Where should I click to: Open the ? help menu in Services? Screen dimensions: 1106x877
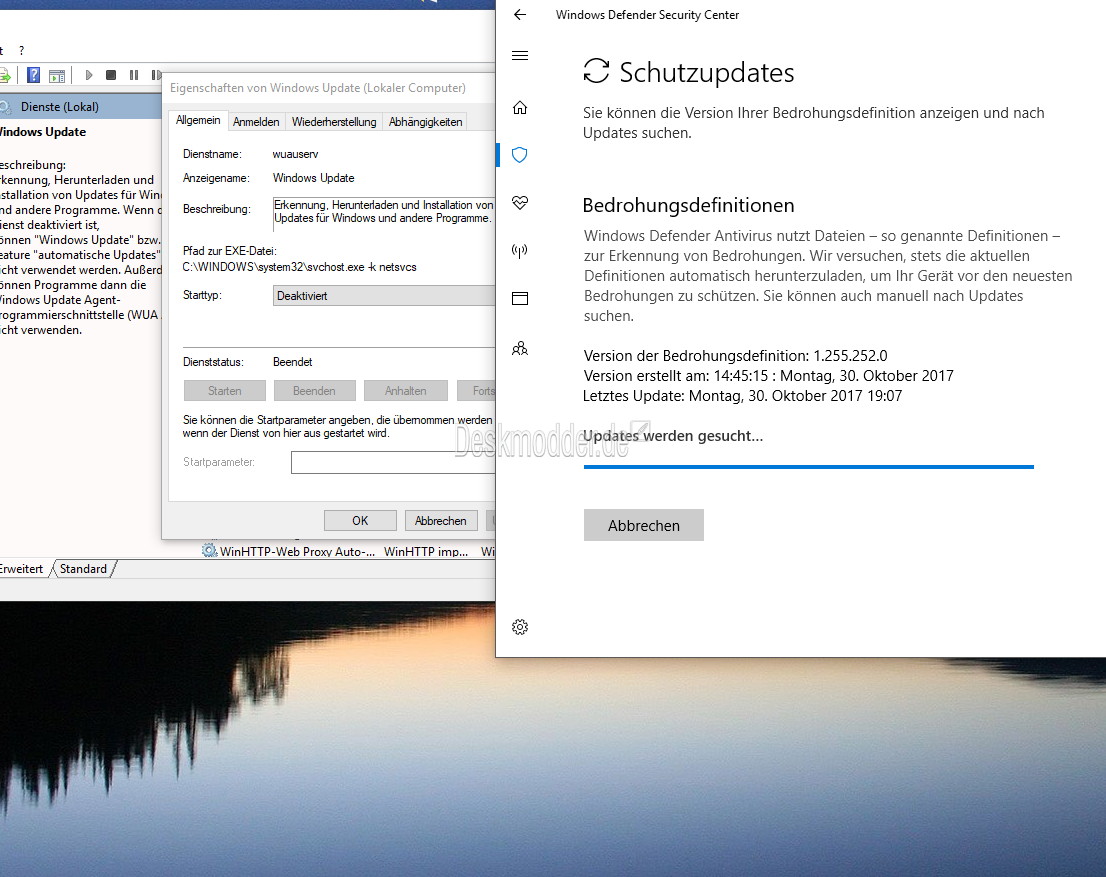point(21,51)
